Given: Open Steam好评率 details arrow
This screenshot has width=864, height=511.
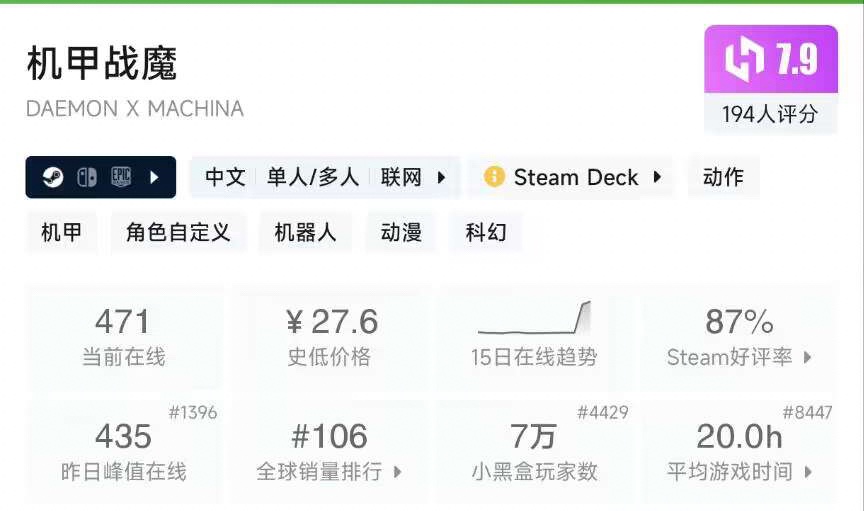Looking at the screenshot, I should pos(807,357).
